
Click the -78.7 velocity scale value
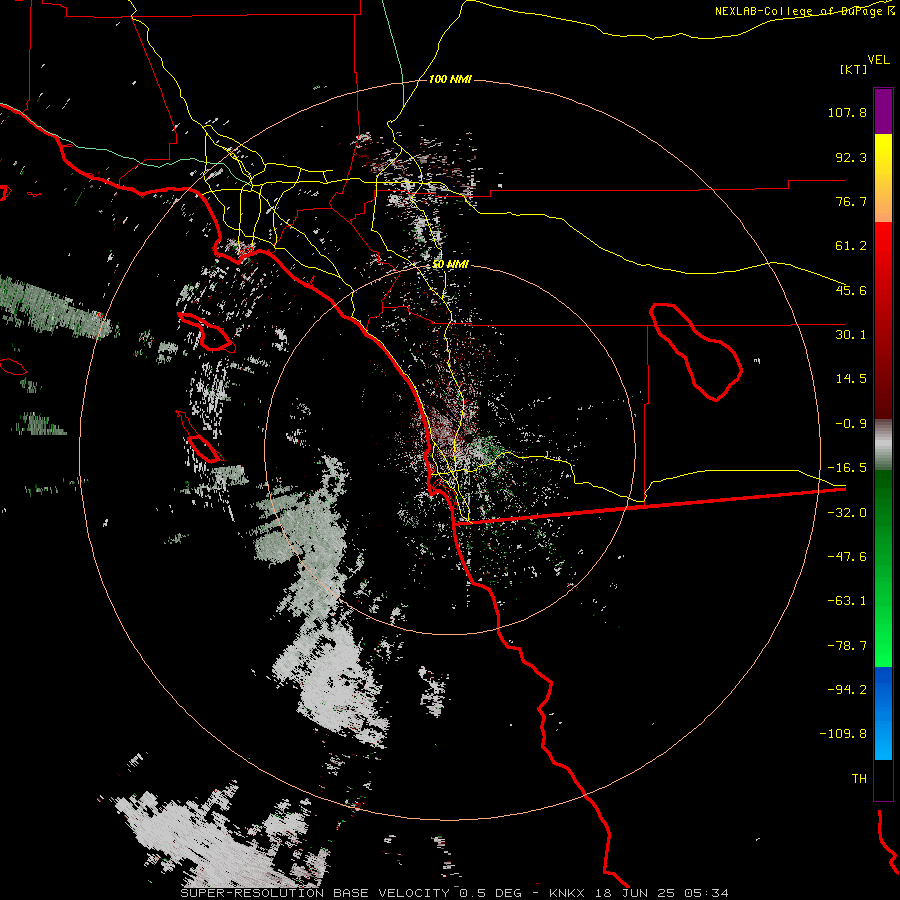tap(847, 646)
